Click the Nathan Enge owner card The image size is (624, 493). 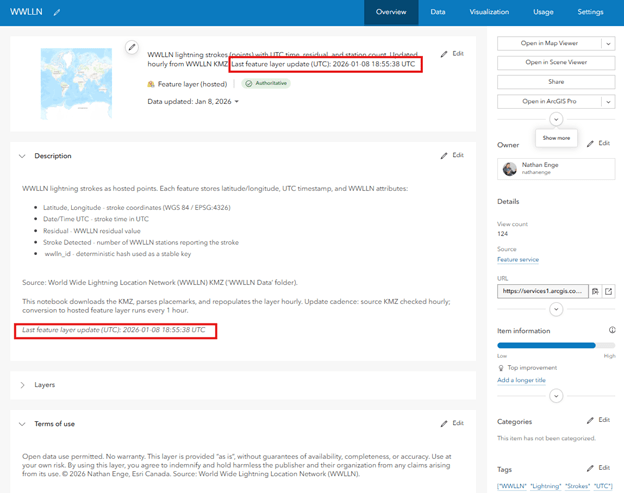point(556,169)
